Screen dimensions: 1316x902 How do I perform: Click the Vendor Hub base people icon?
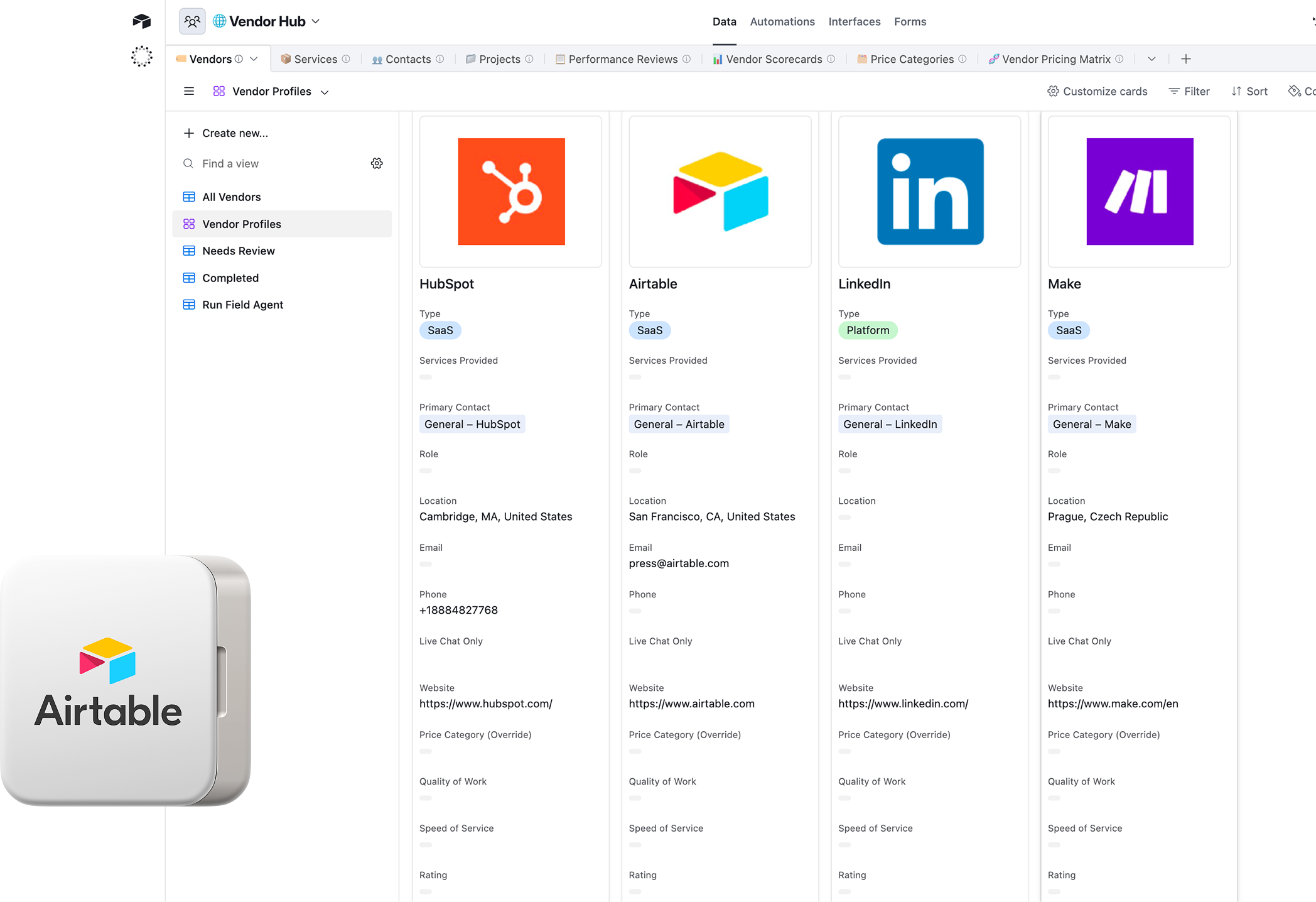pyautogui.click(x=192, y=21)
